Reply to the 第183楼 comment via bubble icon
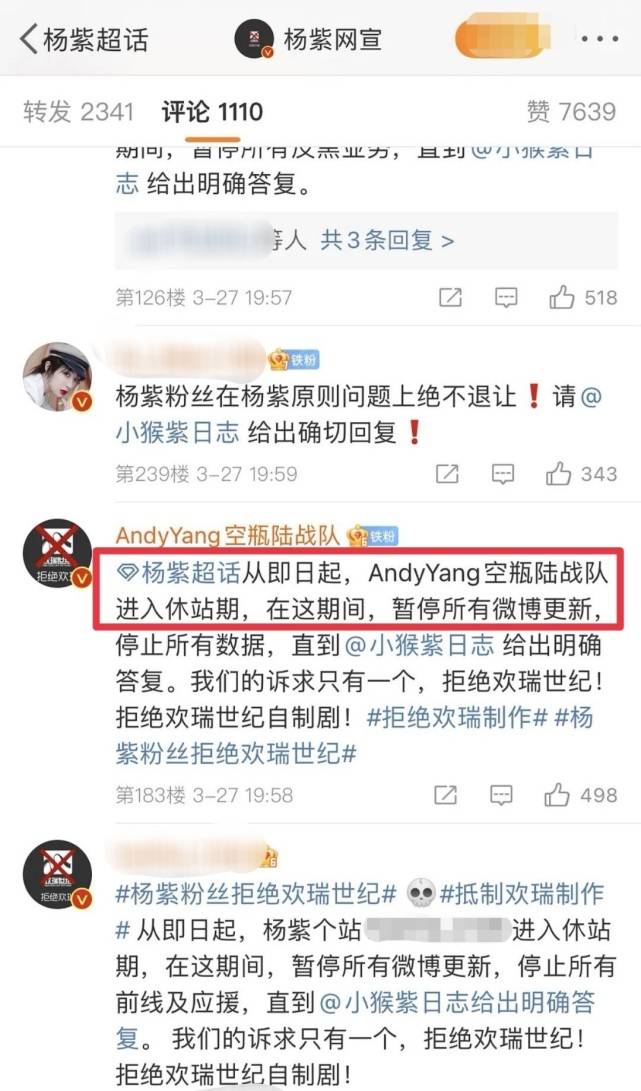This screenshot has width=641, height=1091. (x=501, y=795)
